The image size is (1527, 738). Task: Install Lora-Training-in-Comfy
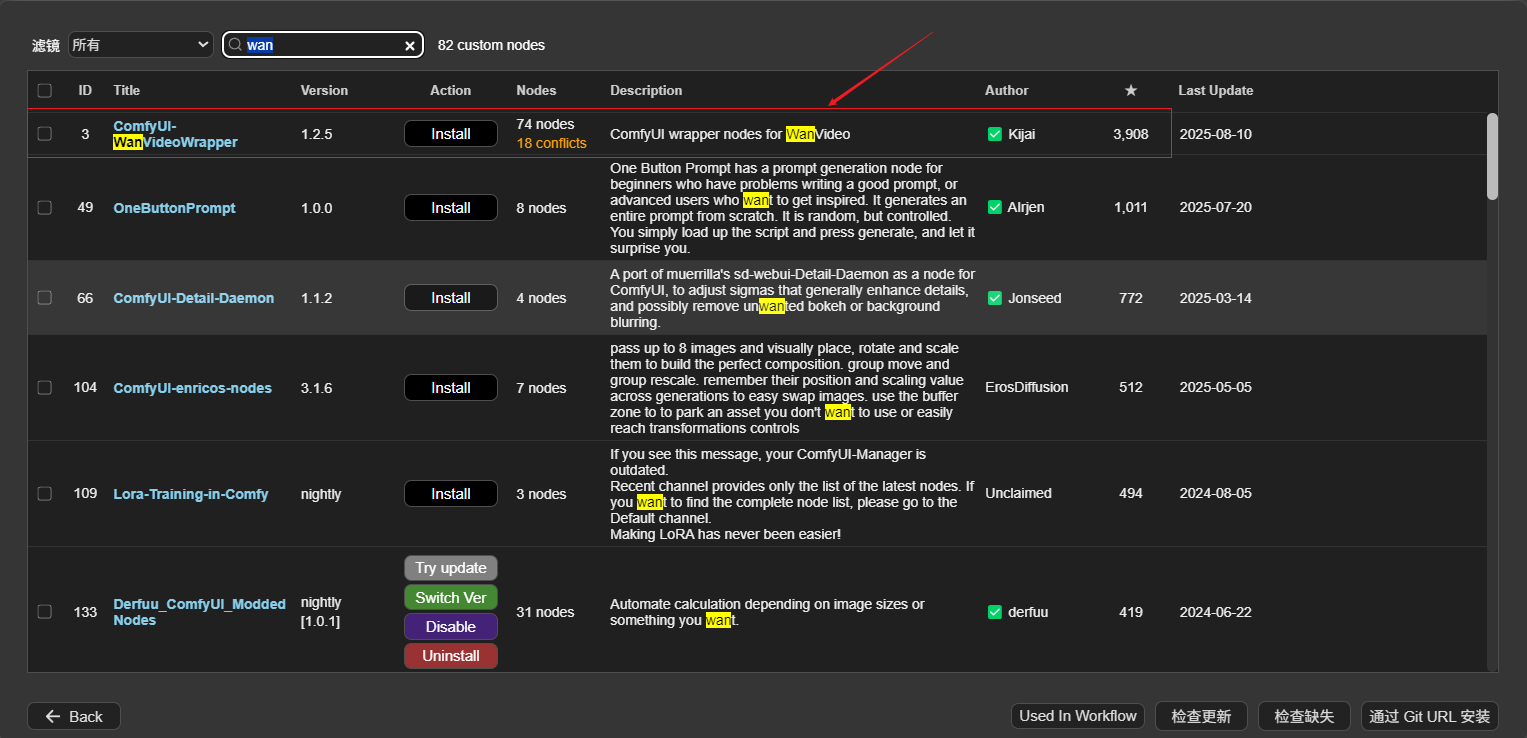pos(451,494)
